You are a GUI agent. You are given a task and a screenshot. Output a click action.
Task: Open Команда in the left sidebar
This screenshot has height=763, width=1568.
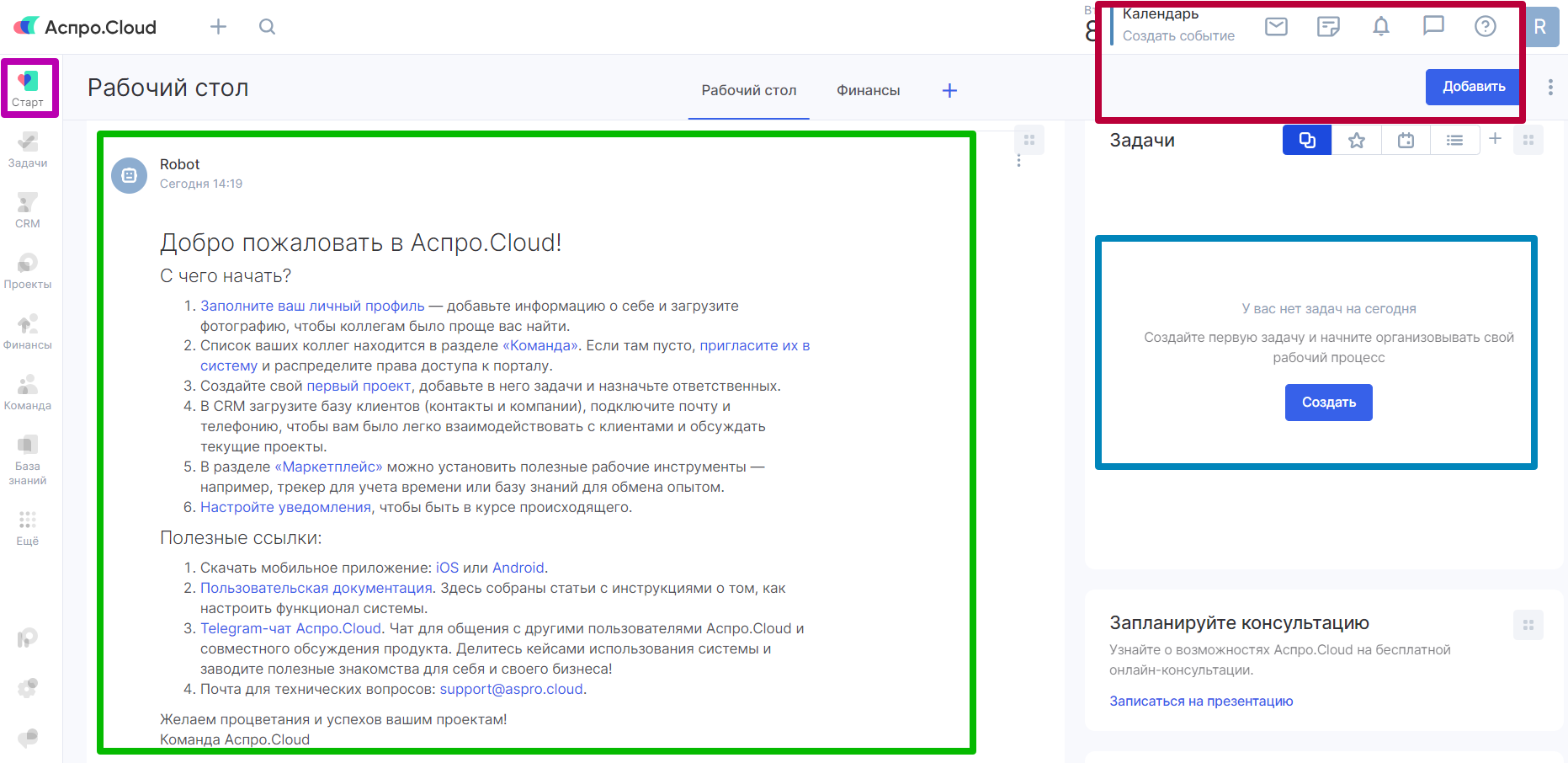(x=28, y=392)
